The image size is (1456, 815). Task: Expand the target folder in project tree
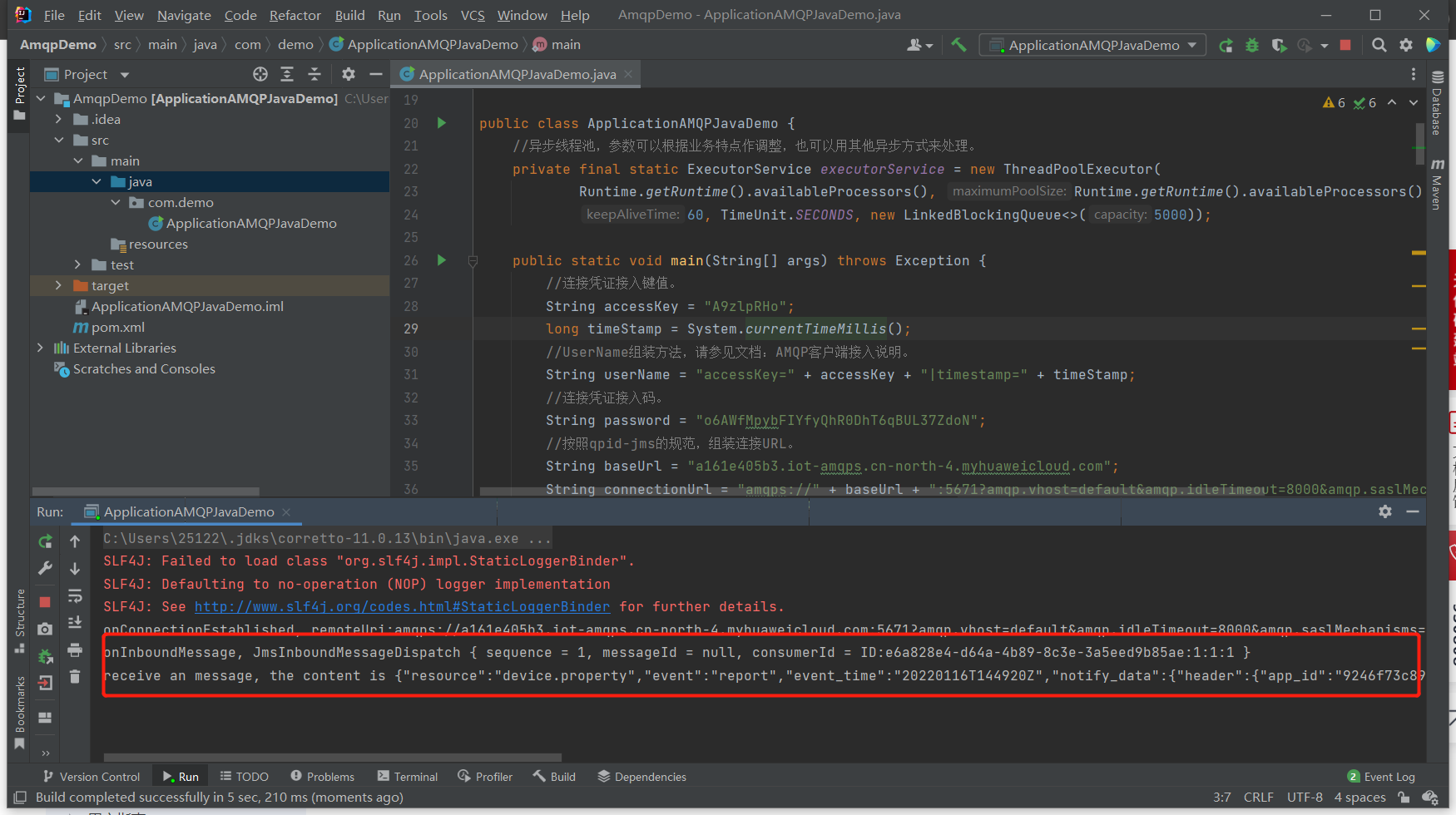(x=58, y=285)
